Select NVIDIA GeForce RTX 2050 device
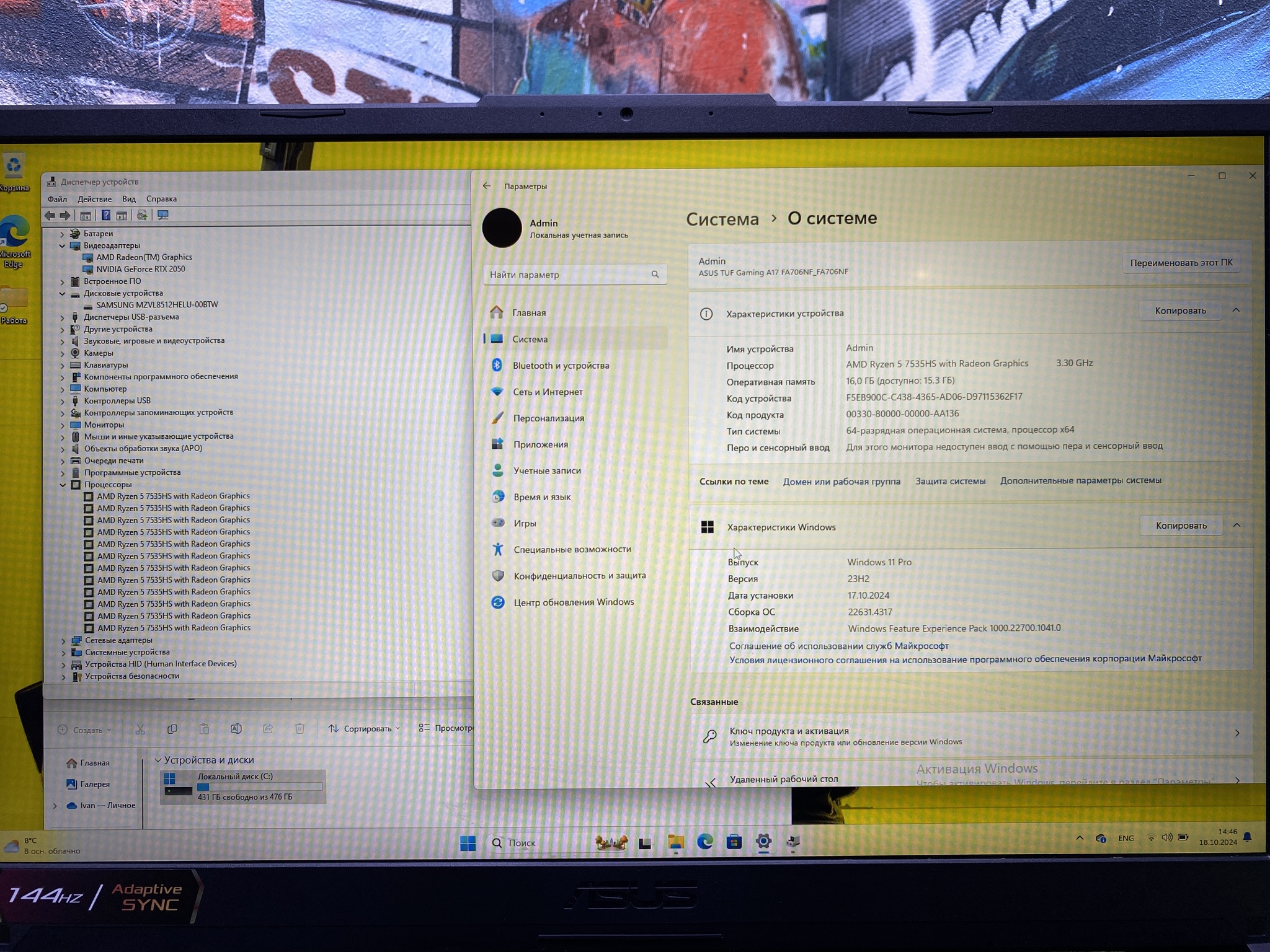The width and height of the screenshot is (1270, 952). point(140,269)
